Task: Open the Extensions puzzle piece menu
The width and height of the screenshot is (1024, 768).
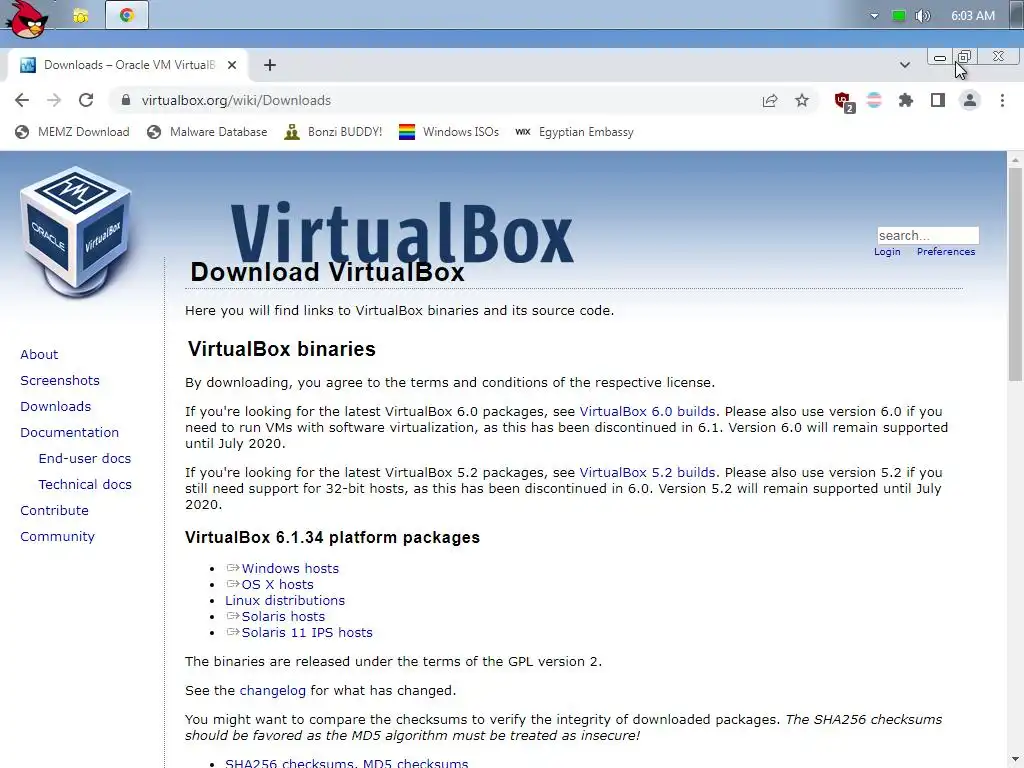Action: coord(906,100)
